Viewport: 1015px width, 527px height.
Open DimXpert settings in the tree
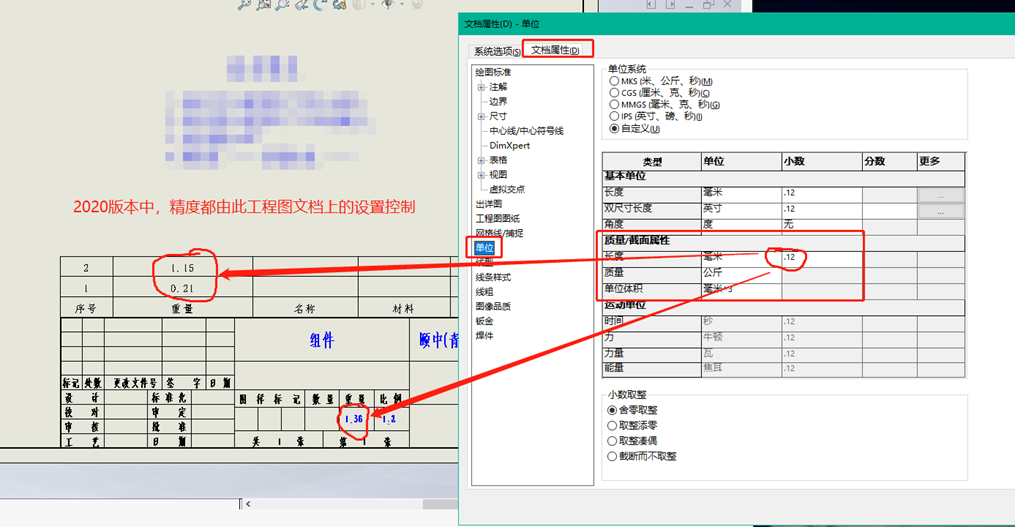509,145
